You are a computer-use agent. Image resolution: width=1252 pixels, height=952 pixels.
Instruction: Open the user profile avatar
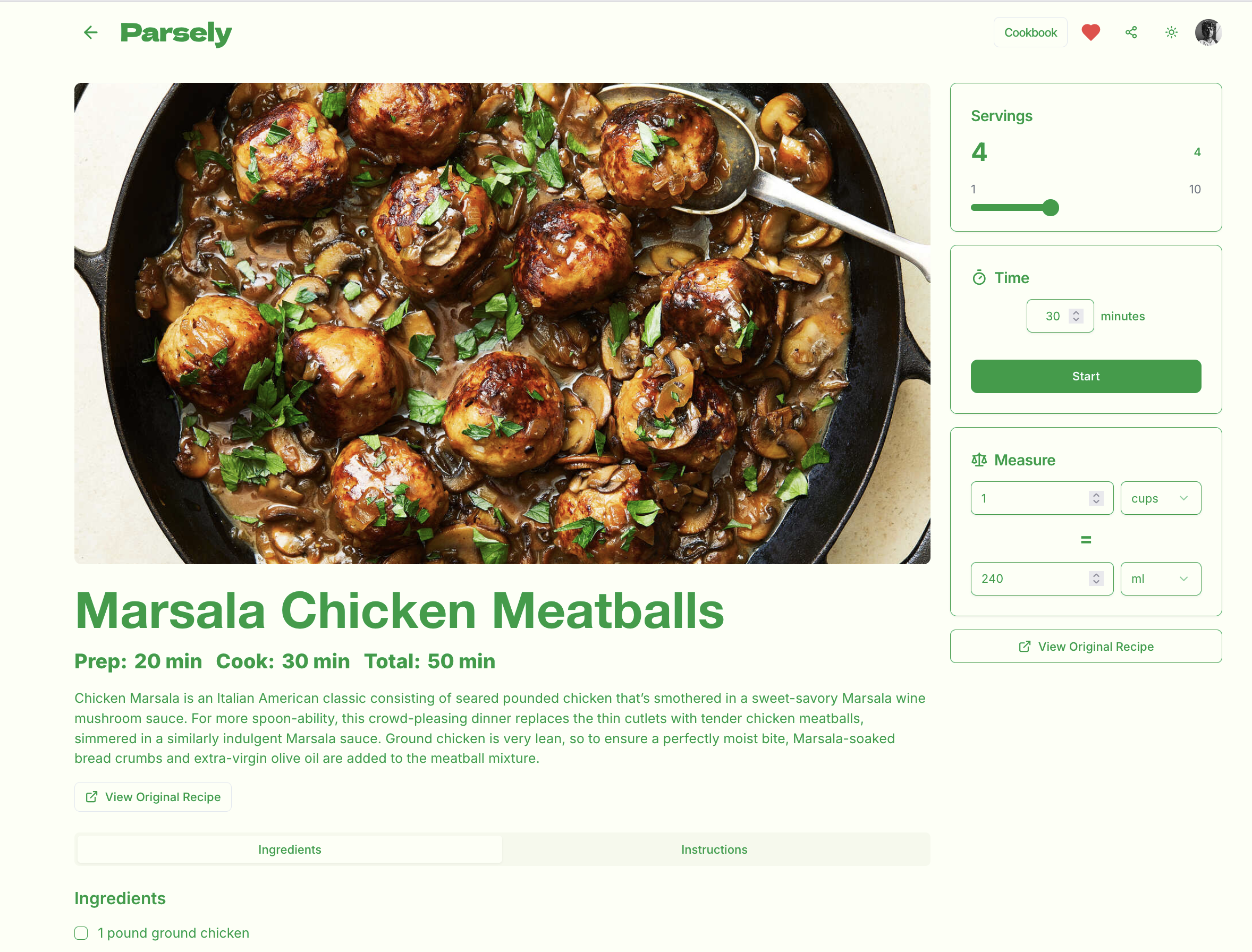point(1208,32)
